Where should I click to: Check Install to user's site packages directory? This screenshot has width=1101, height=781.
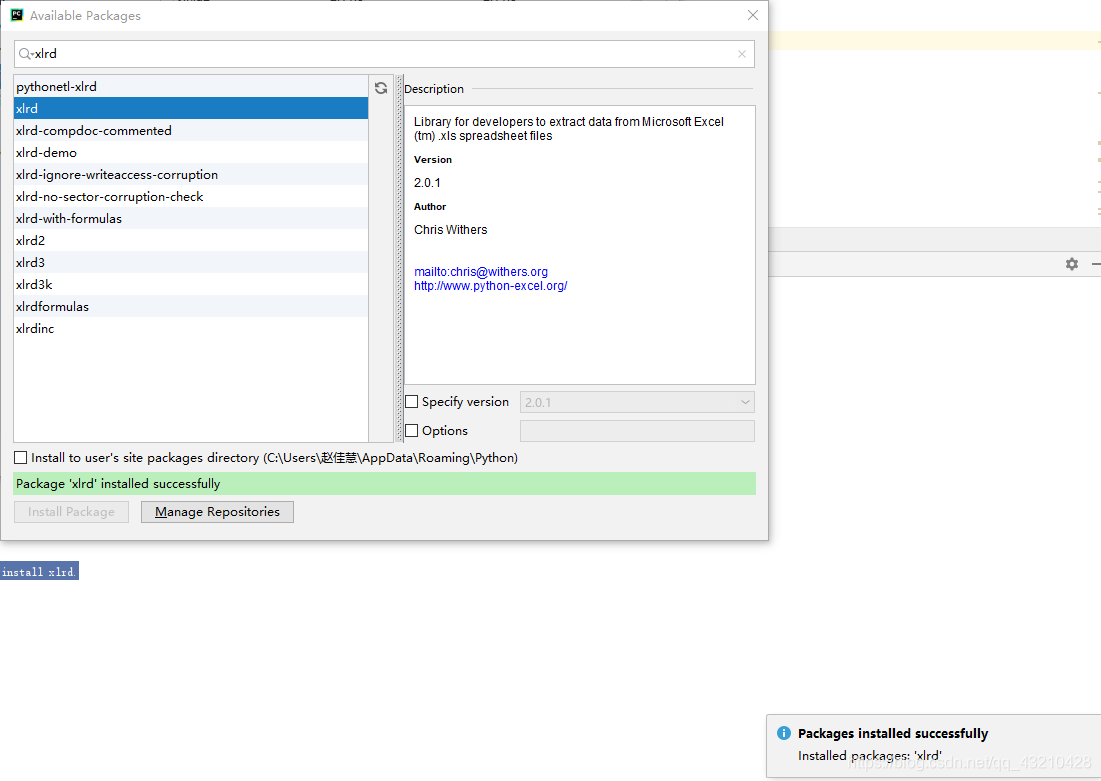click(20, 457)
